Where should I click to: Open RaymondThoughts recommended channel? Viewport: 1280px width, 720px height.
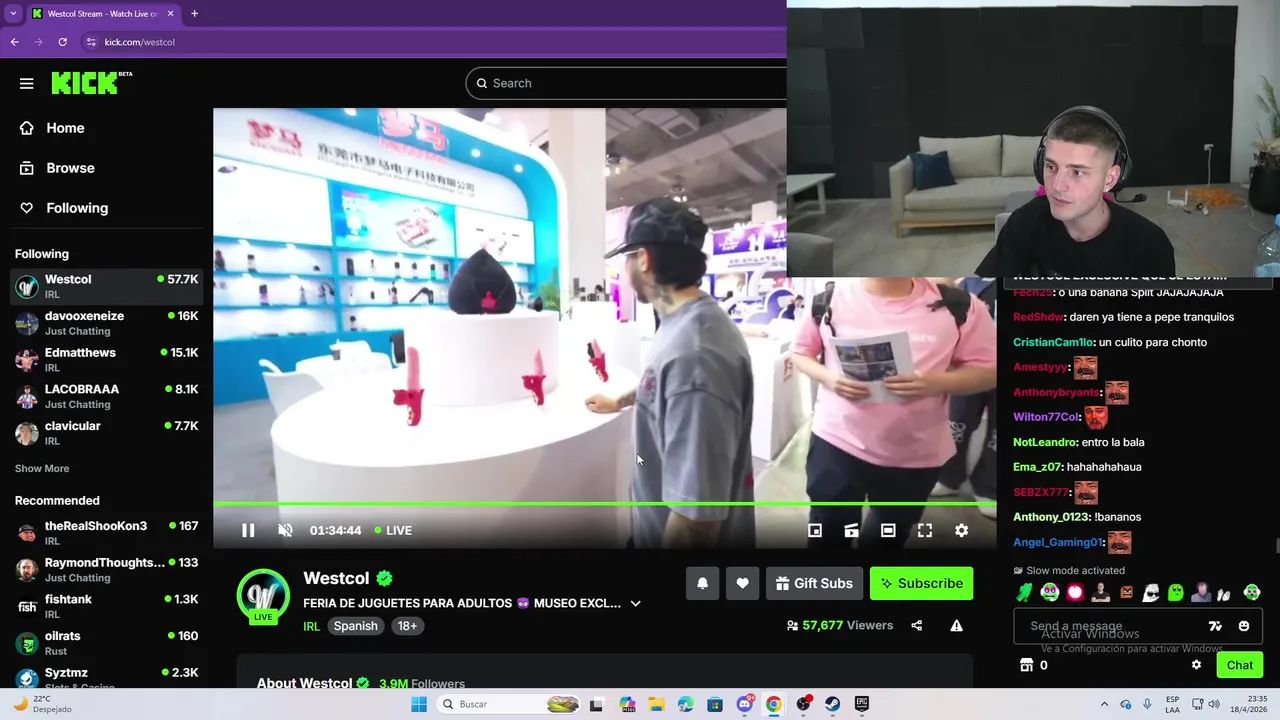coord(106,570)
